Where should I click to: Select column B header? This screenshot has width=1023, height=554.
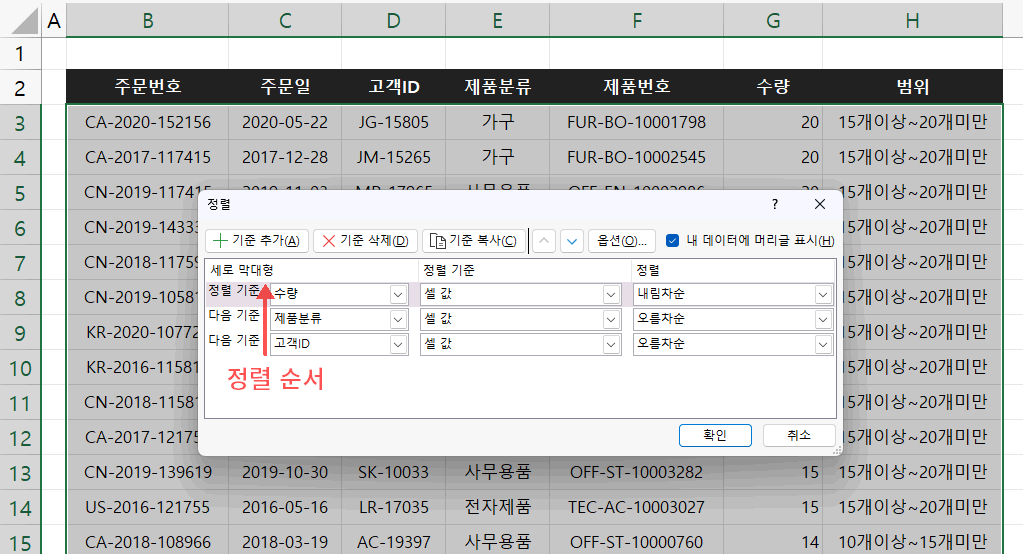147,21
